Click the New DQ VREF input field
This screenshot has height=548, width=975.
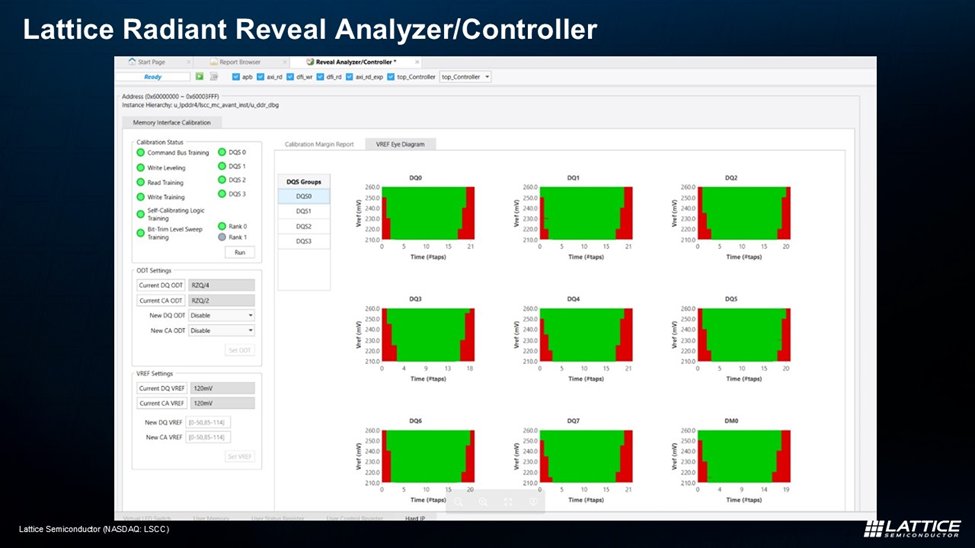pos(208,422)
